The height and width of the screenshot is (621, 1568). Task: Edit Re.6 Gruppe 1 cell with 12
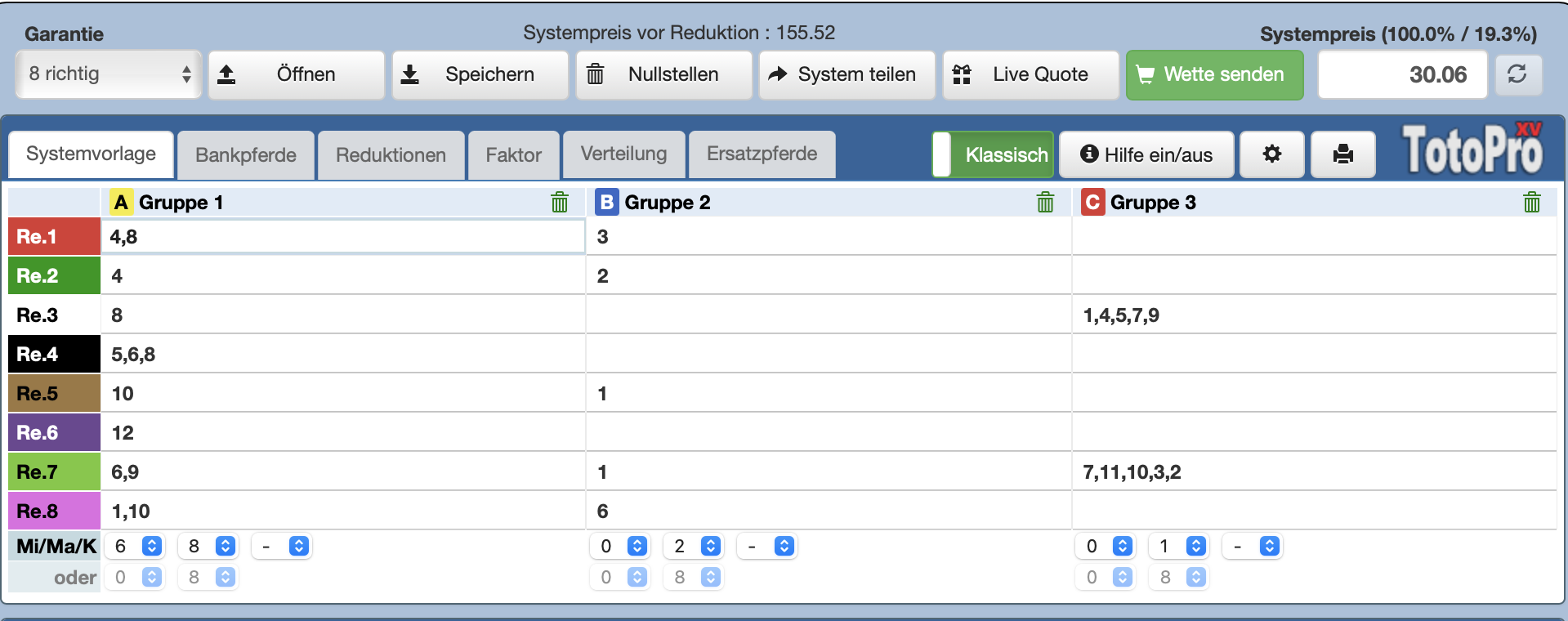pyautogui.click(x=343, y=432)
